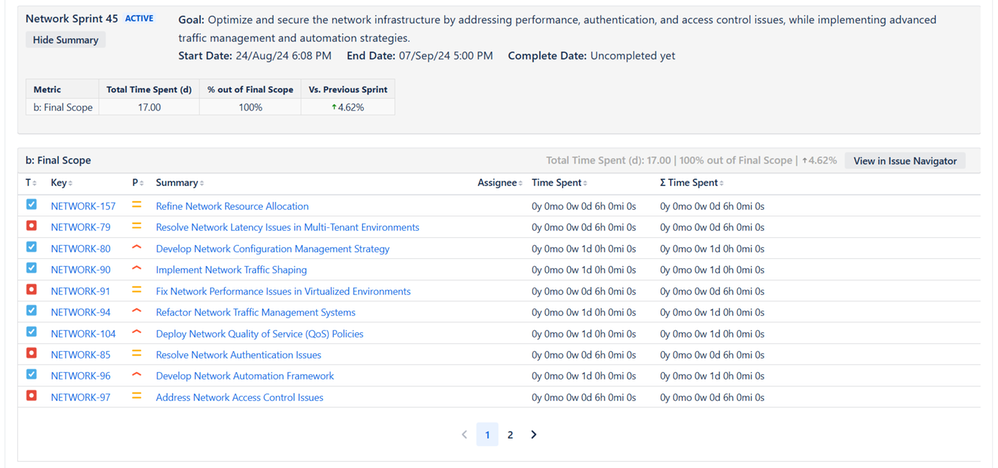Hide the sprint summary
The width and height of the screenshot is (998, 468).
click(x=66, y=40)
